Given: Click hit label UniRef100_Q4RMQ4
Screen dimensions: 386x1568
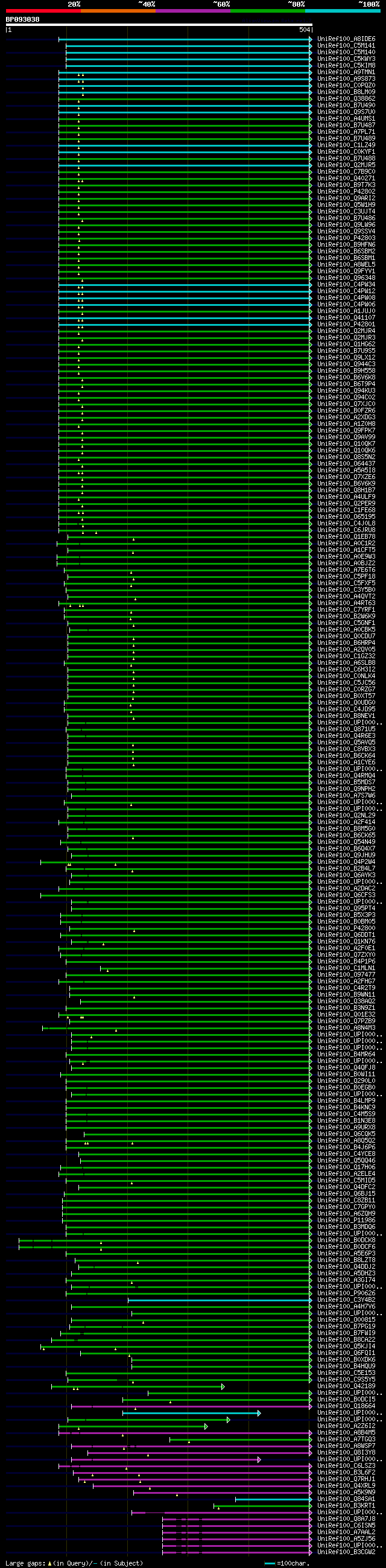Looking at the screenshot, I should 346,775.
